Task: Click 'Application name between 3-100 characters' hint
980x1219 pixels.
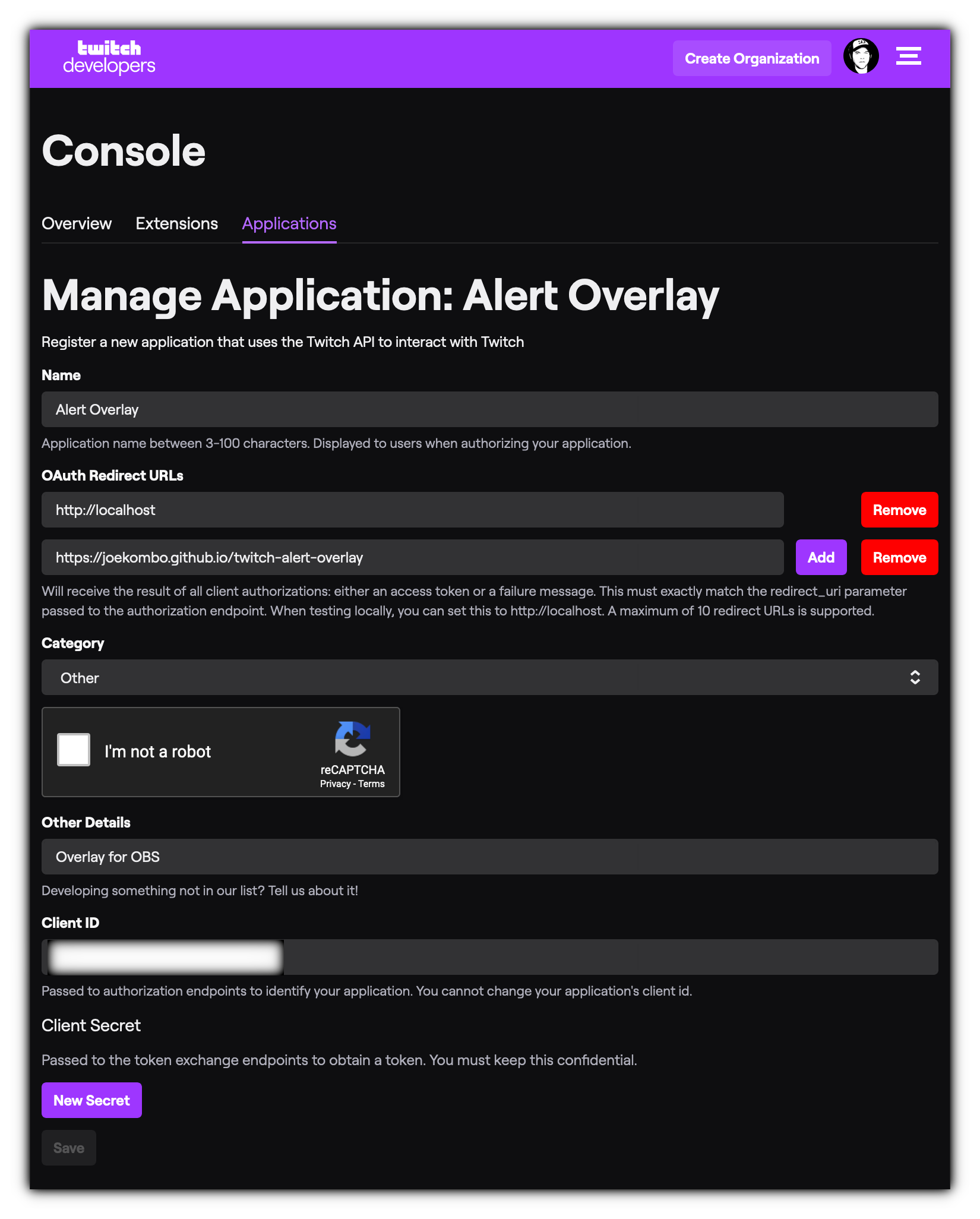Action: [x=336, y=444]
